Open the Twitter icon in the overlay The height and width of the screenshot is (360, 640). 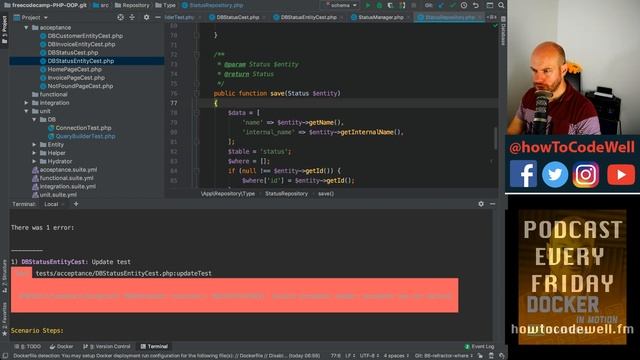pos(555,174)
